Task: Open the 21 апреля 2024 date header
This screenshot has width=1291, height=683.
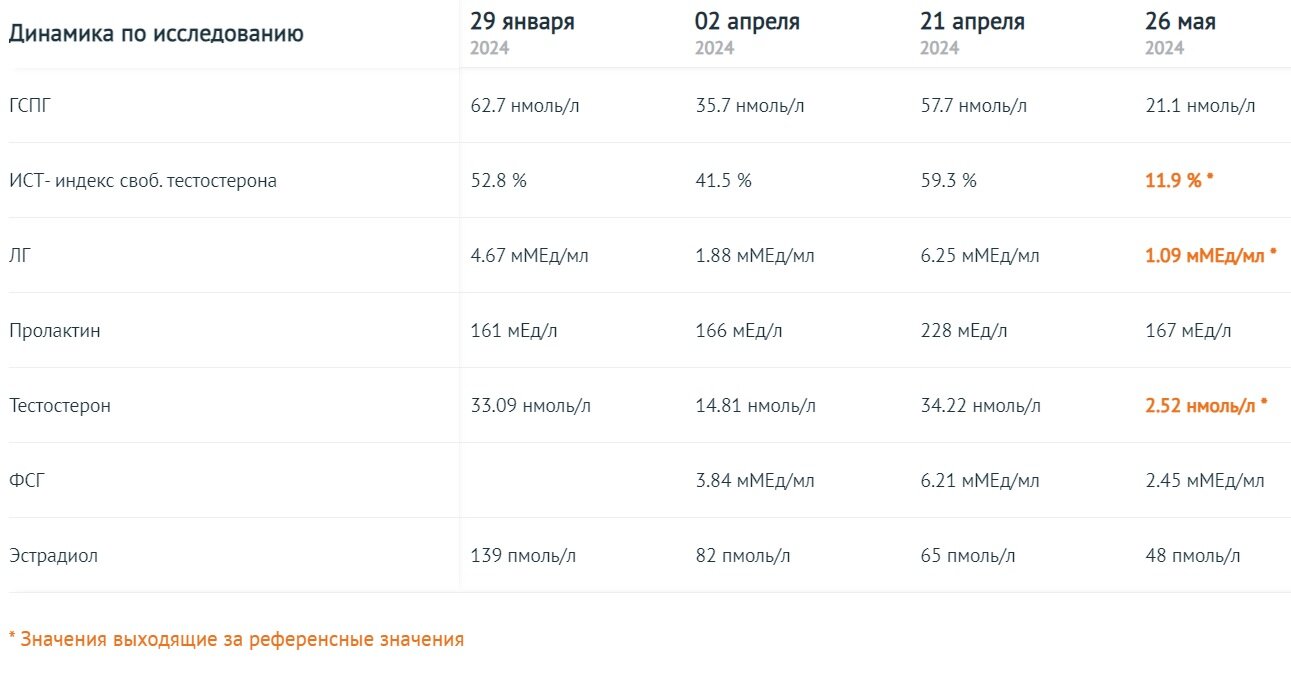Action: tap(973, 33)
